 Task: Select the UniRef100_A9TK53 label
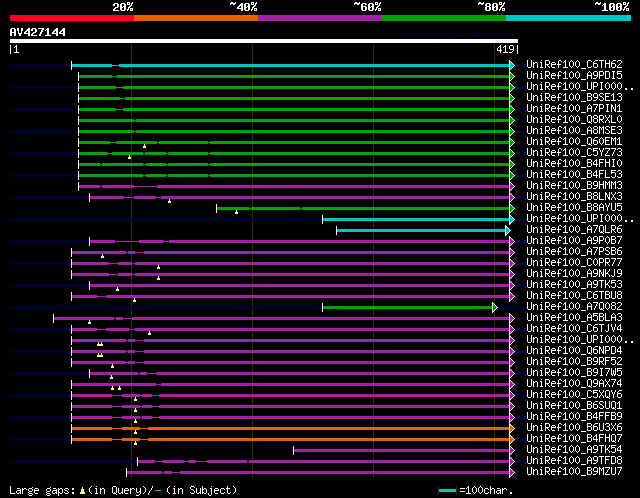[574, 285]
